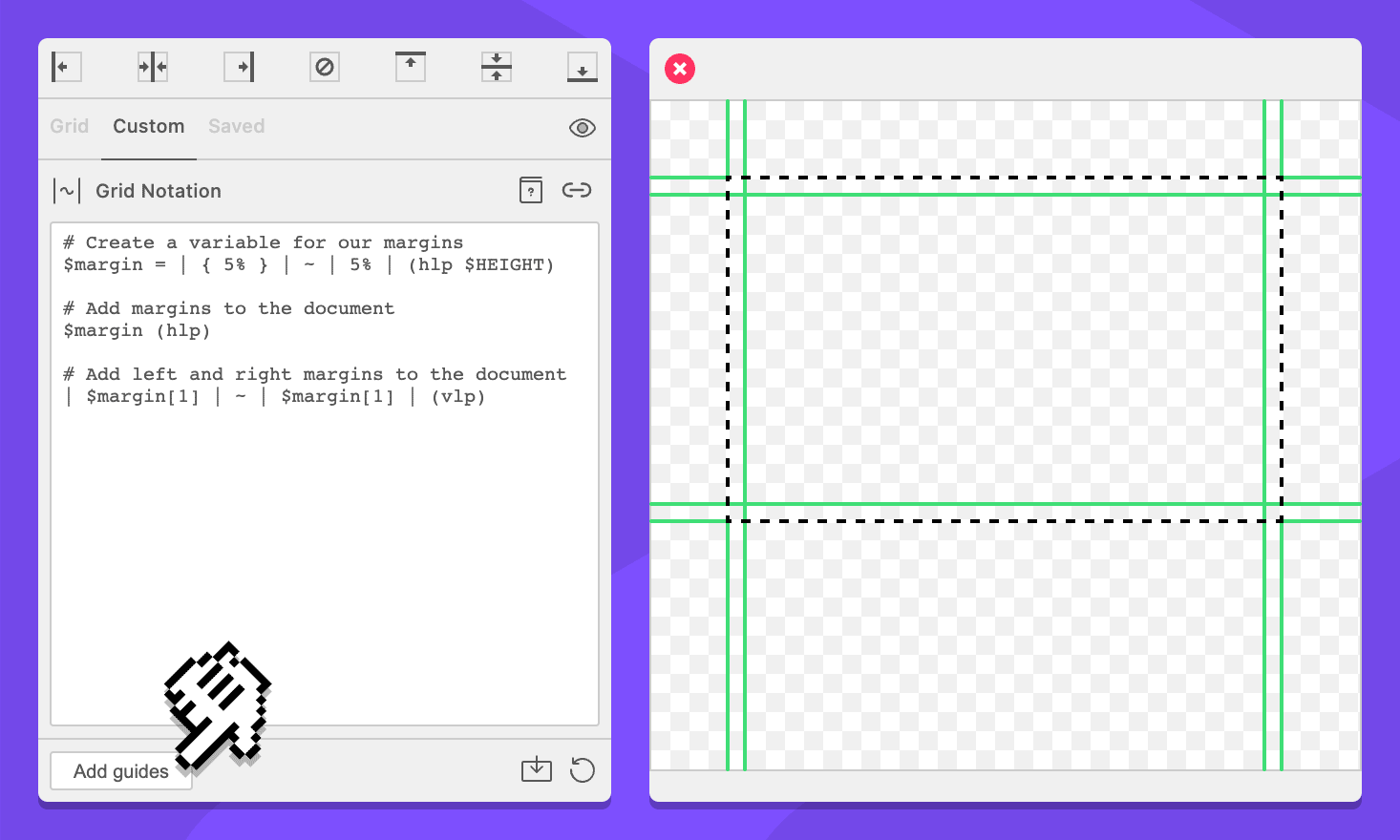The image size is (1400, 840).
Task: Save the guide set with download icon
Action: pyautogui.click(x=537, y=769)
